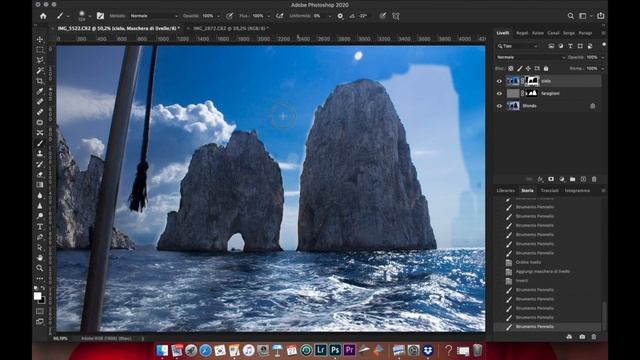Toggle lock all on layer
This screenshot has width=640, height=360.
click(546, 69)
